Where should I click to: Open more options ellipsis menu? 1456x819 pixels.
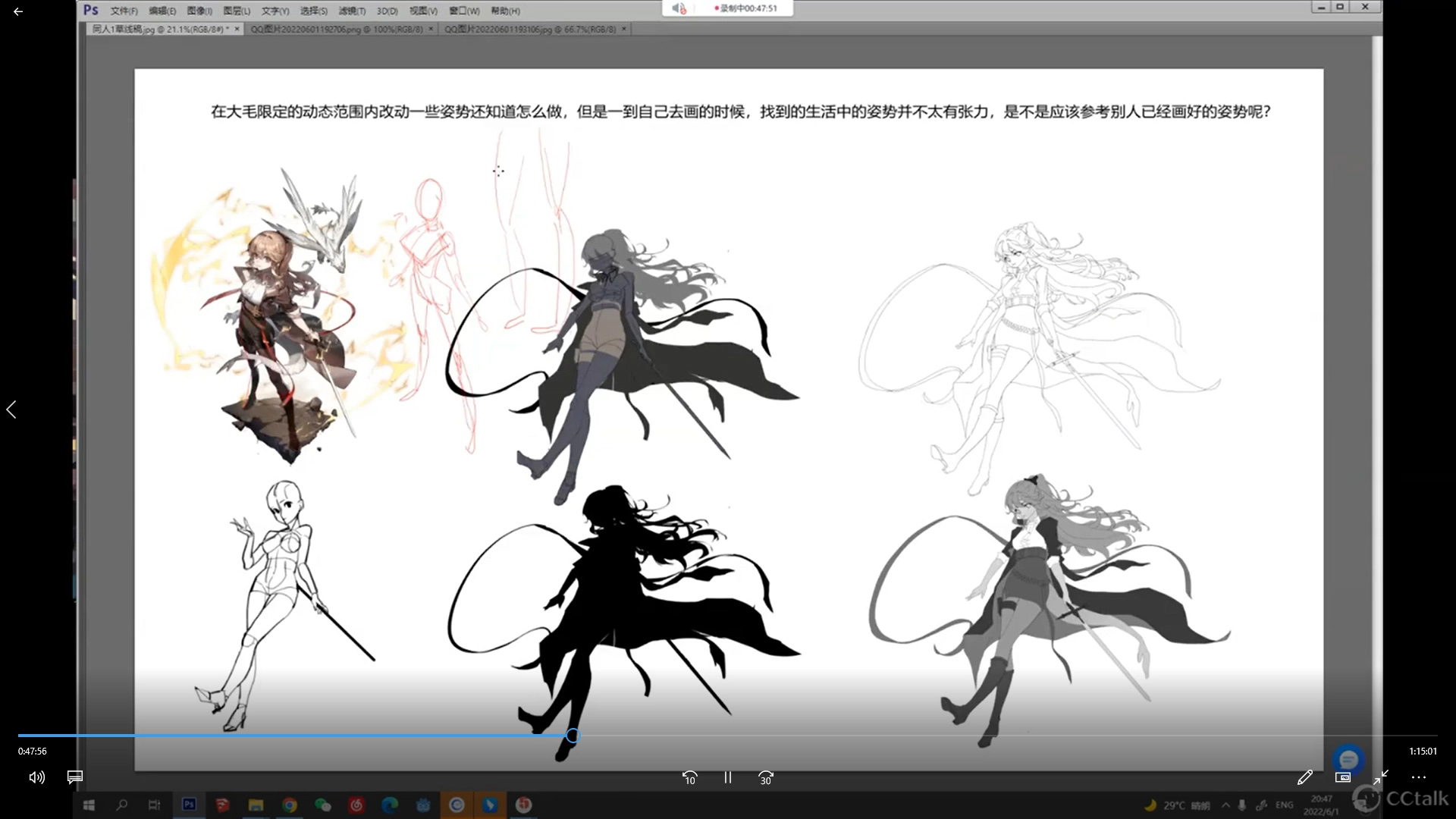pyautogui.click(x=1418, y=777)
